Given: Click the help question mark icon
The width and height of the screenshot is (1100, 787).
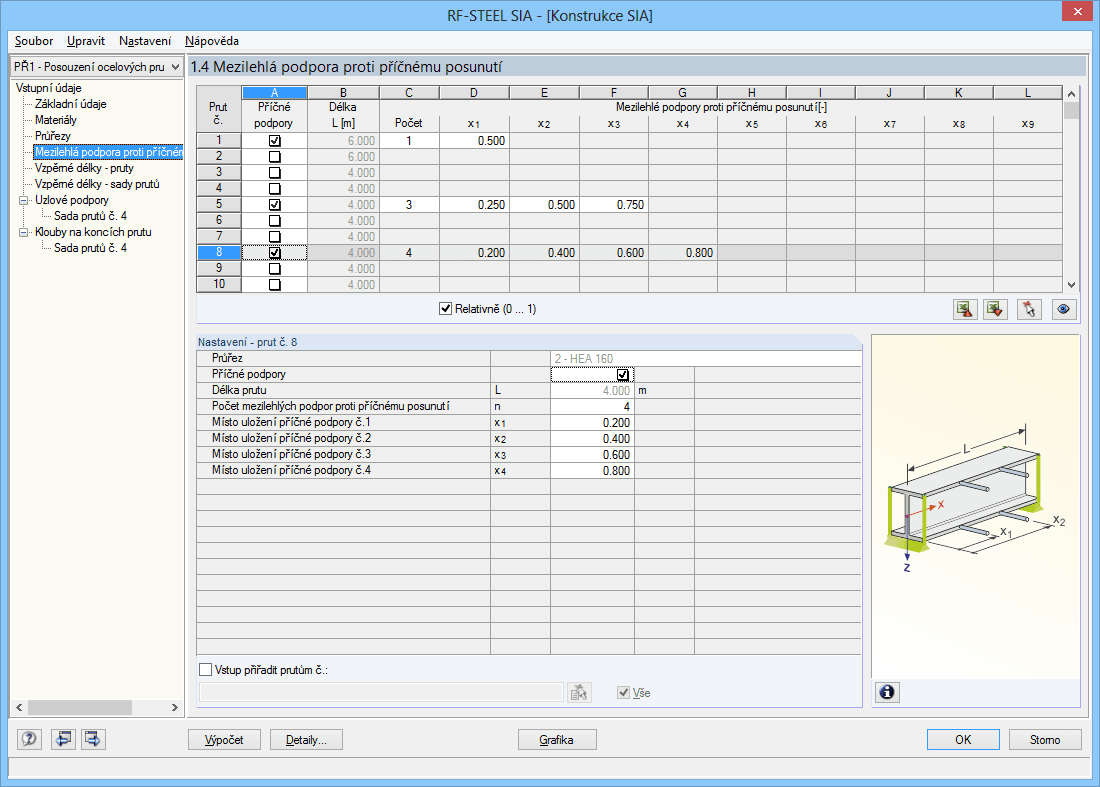Looking at the screenshot, I should [x=29, y=739].
